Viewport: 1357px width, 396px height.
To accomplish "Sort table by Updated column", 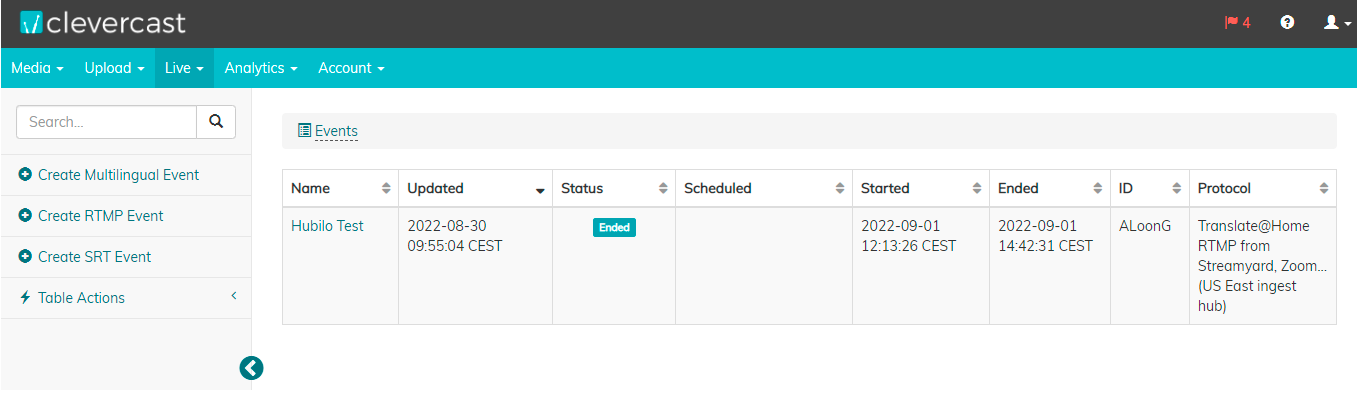I will click(475, 188).
